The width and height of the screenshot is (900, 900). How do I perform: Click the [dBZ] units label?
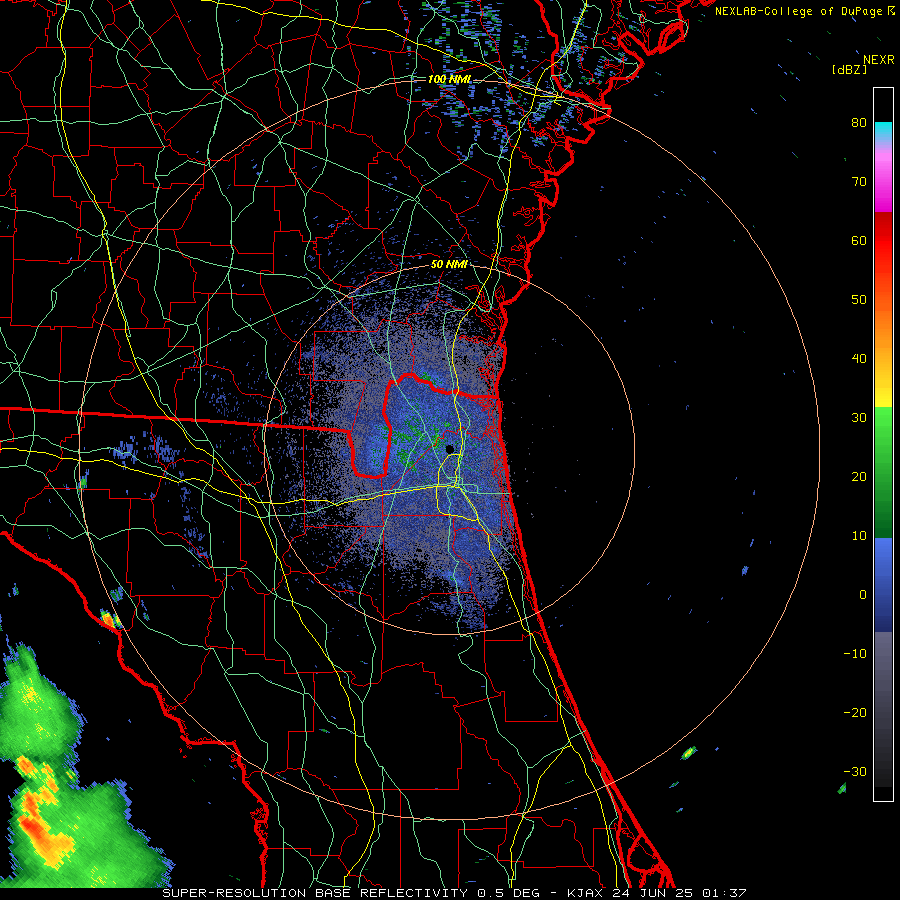[x=849, y=69]
